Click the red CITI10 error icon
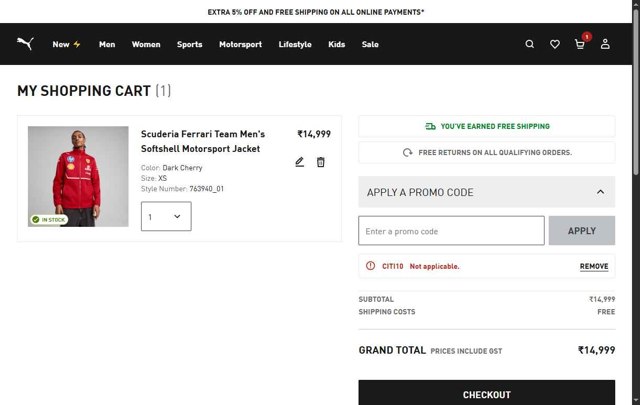Screen dimensions: 640x405 pos(371,266)
